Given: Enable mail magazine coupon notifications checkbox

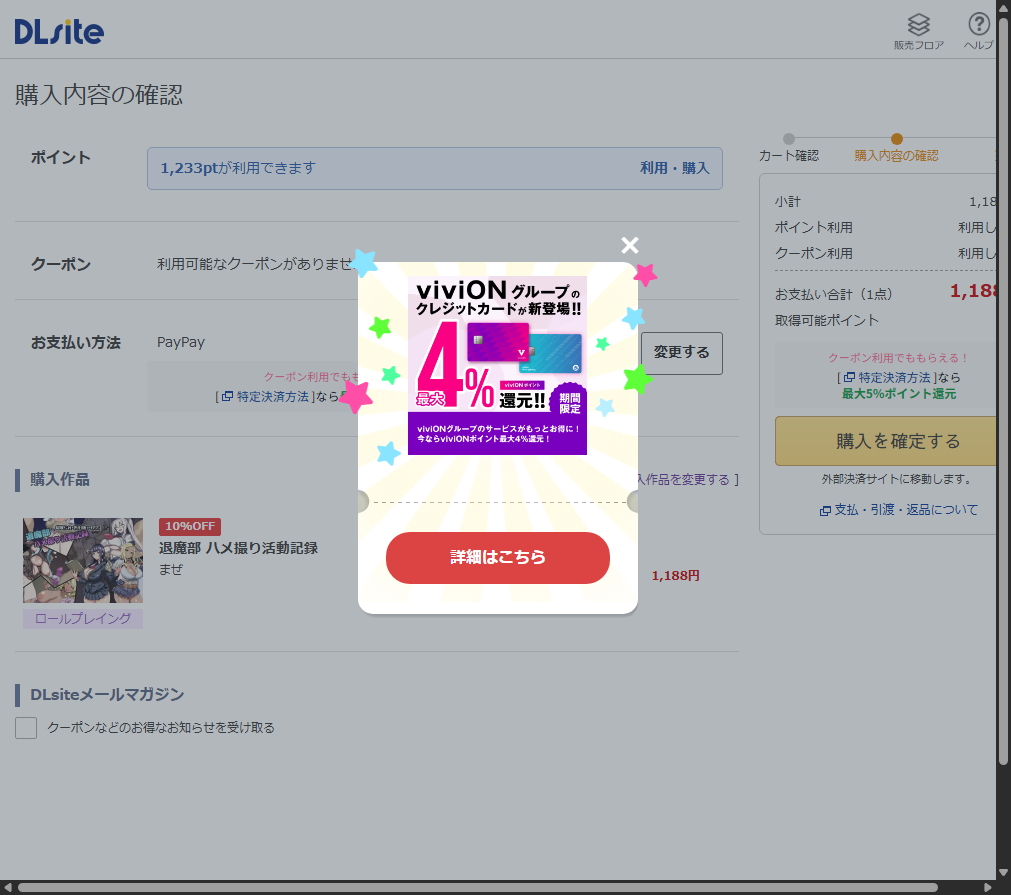Looking at the screenshot, I should [26, 728].
